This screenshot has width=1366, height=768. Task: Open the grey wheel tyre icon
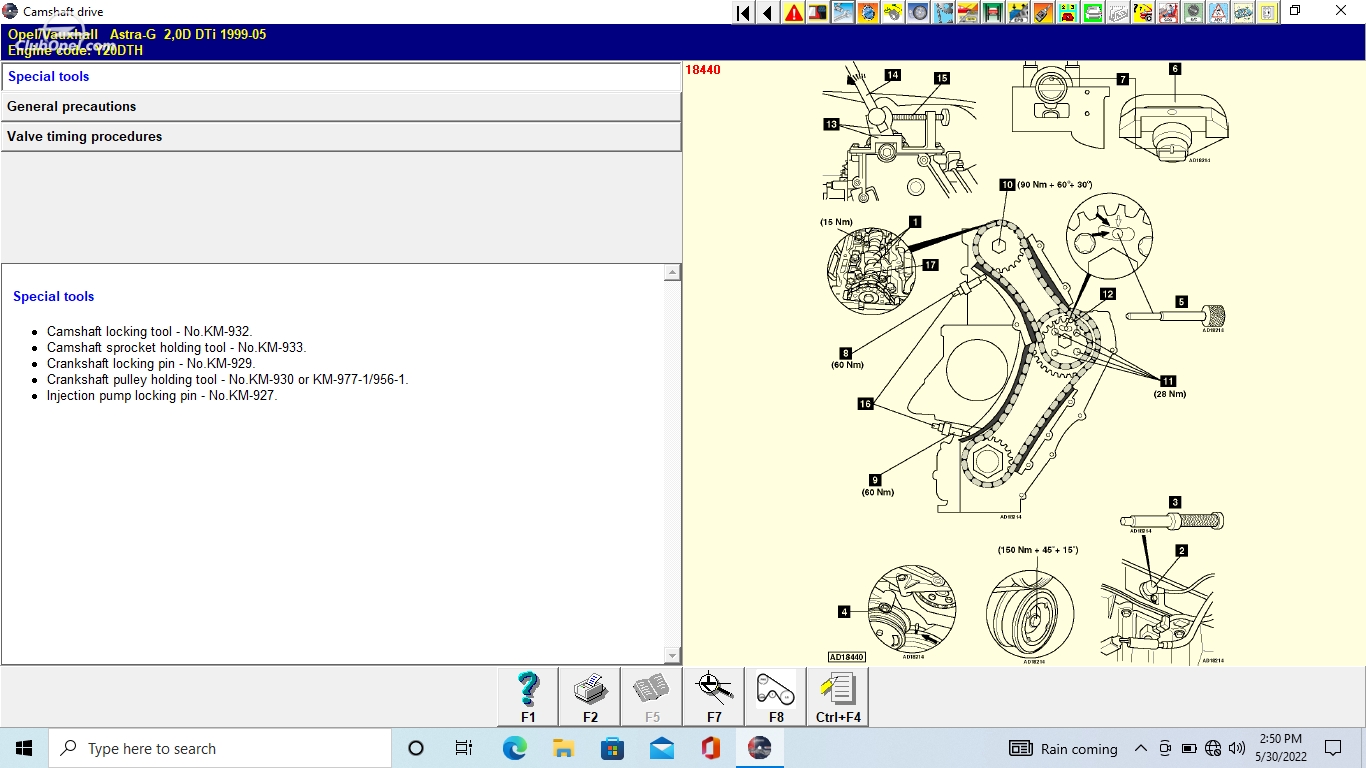(919, 13)
